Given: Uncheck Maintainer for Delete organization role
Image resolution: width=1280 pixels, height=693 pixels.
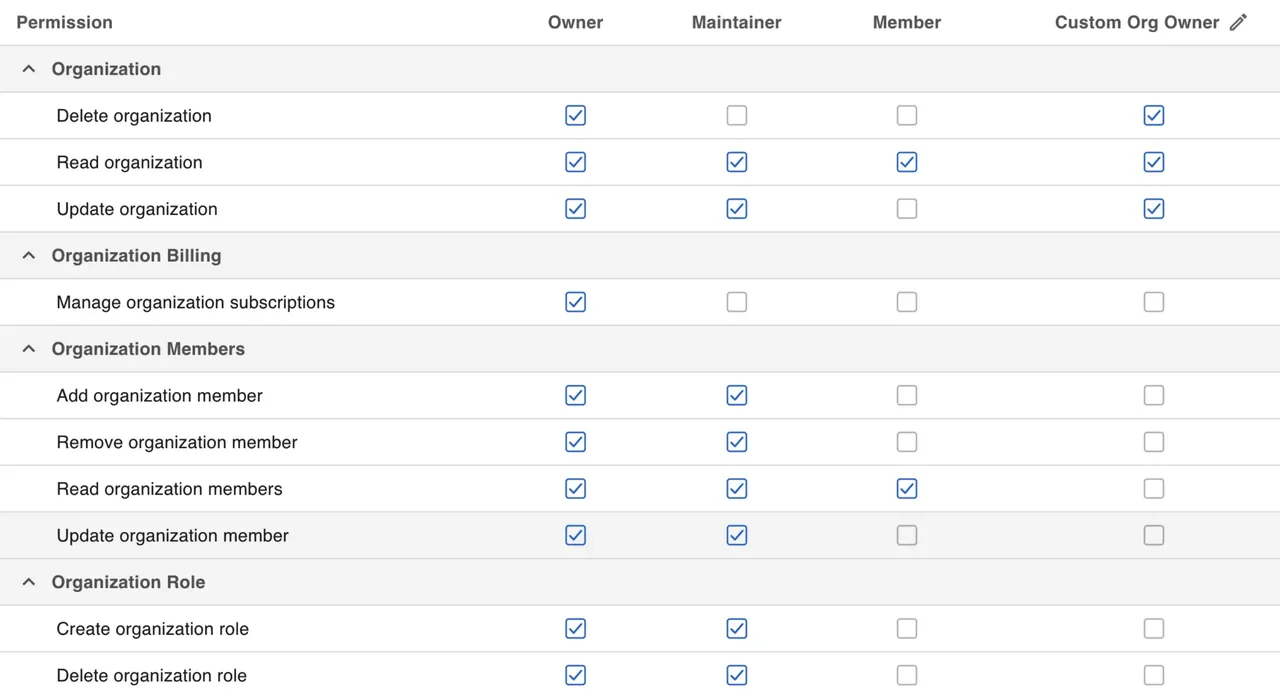Looking at the screenshot, I should (737, 676).
